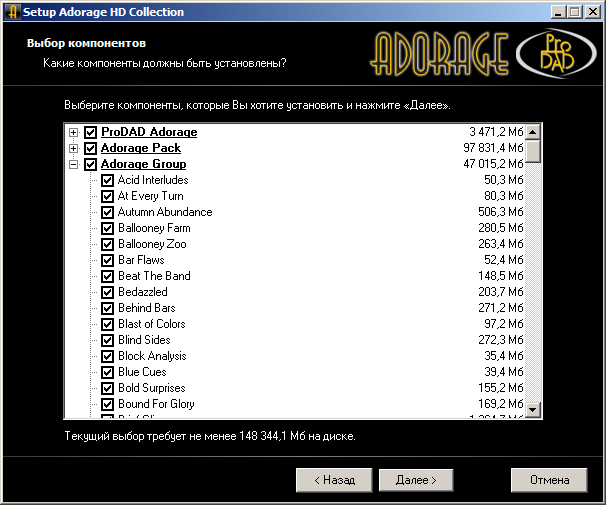606x505 pixels.
Task: Select the Autumn Abundance row text
Action: point(165,212)
